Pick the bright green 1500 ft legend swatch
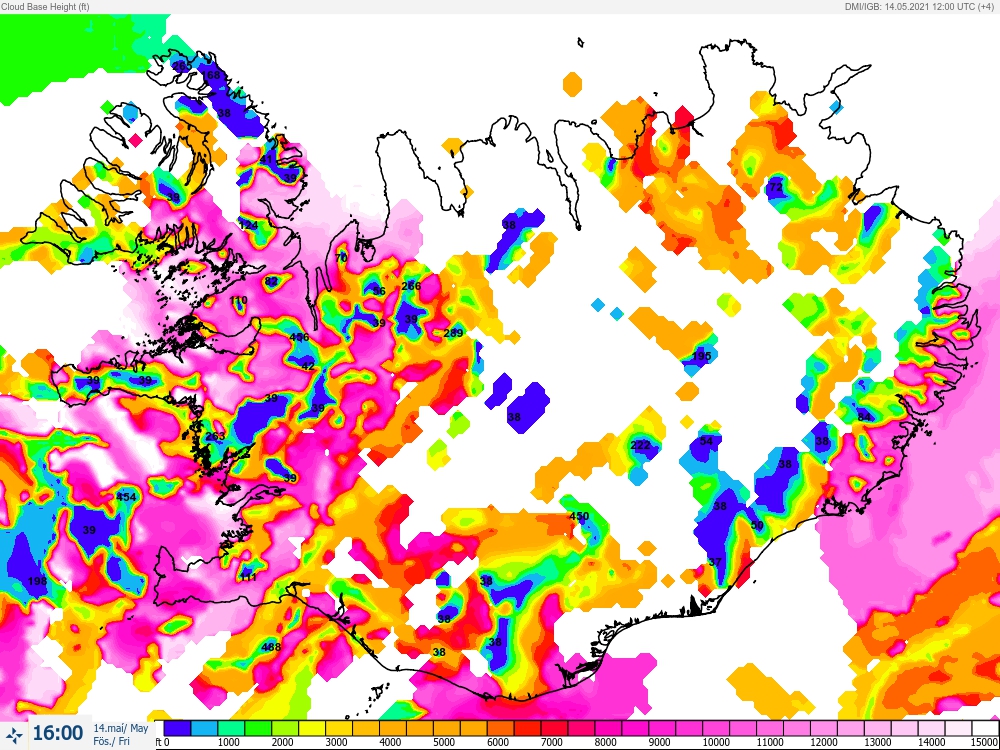This screenshot has height=750, width=1000. click(258, 728)
